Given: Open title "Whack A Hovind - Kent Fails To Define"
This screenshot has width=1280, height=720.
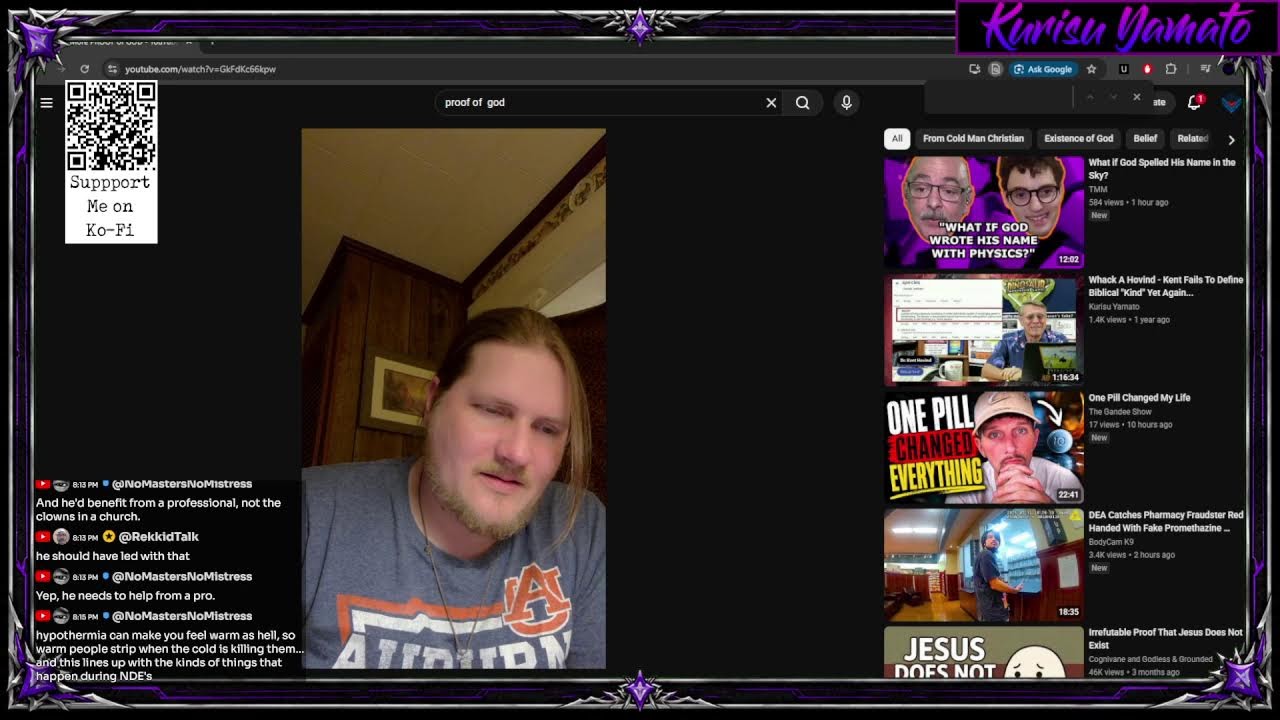Looking at the screenshot, I should pyautogui.click(x=1165, y=286).
